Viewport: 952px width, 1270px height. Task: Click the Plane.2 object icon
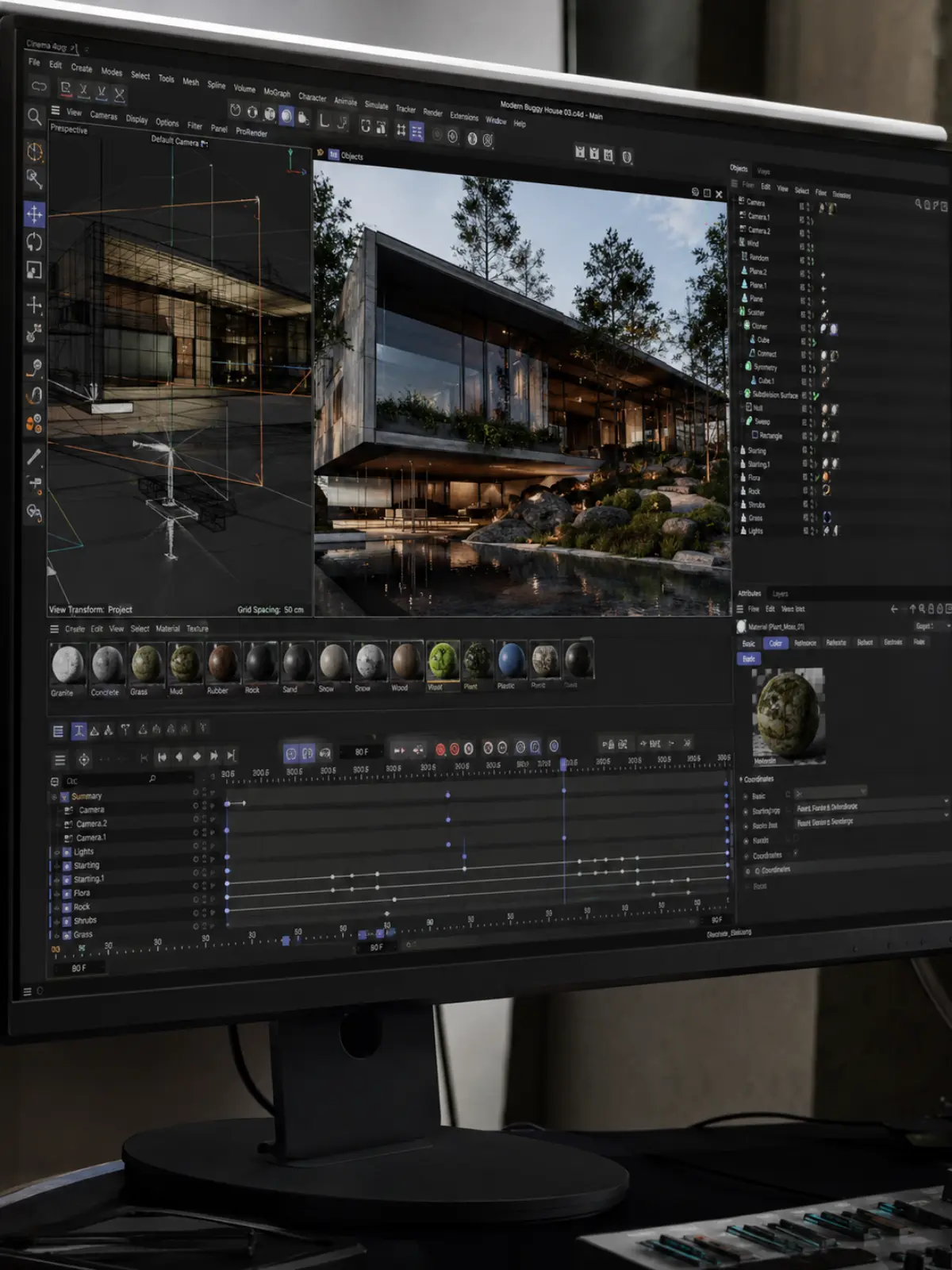pyautogui.click(x=743, y=271)
